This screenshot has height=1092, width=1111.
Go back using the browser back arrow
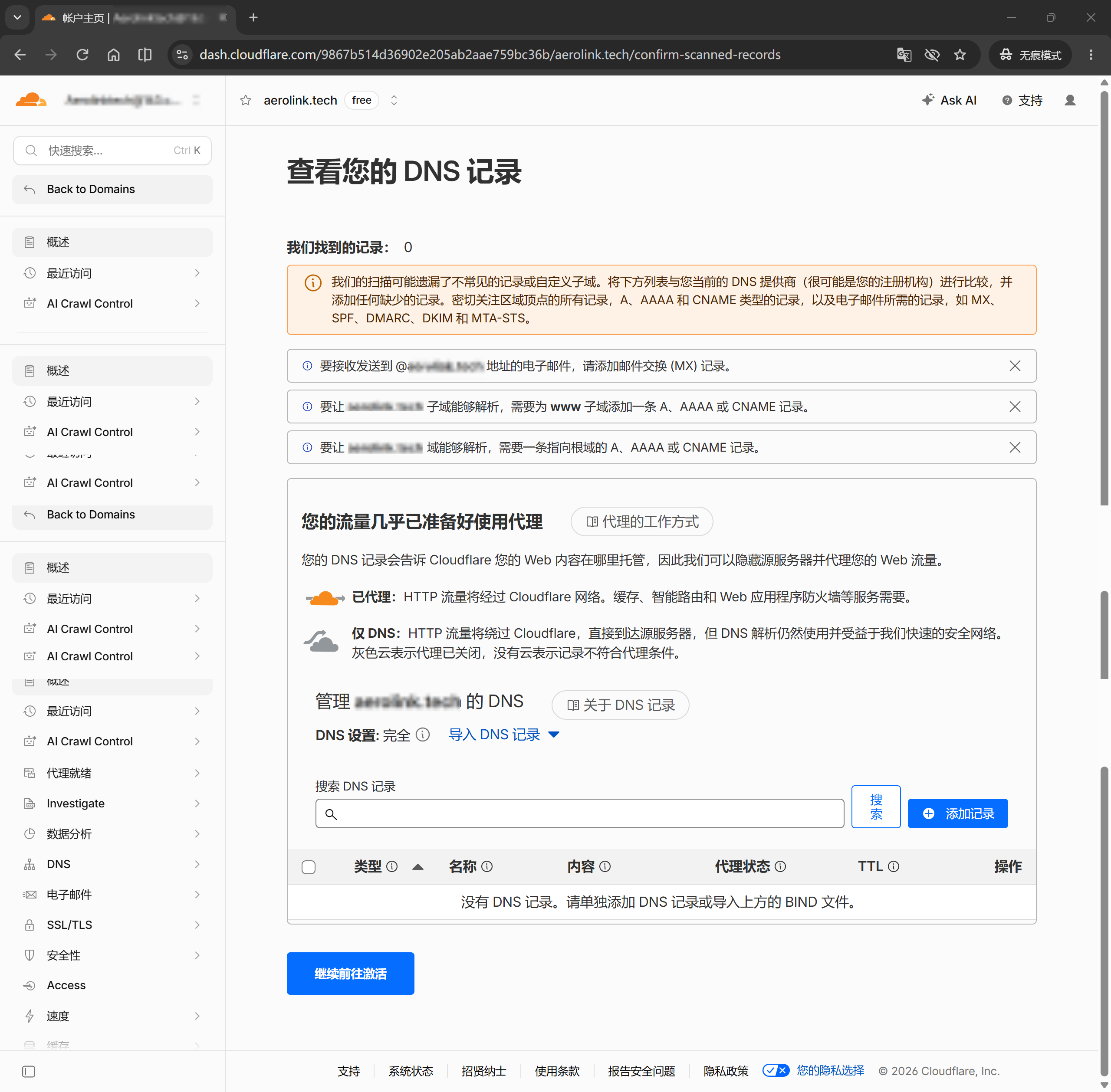(20, 55)
